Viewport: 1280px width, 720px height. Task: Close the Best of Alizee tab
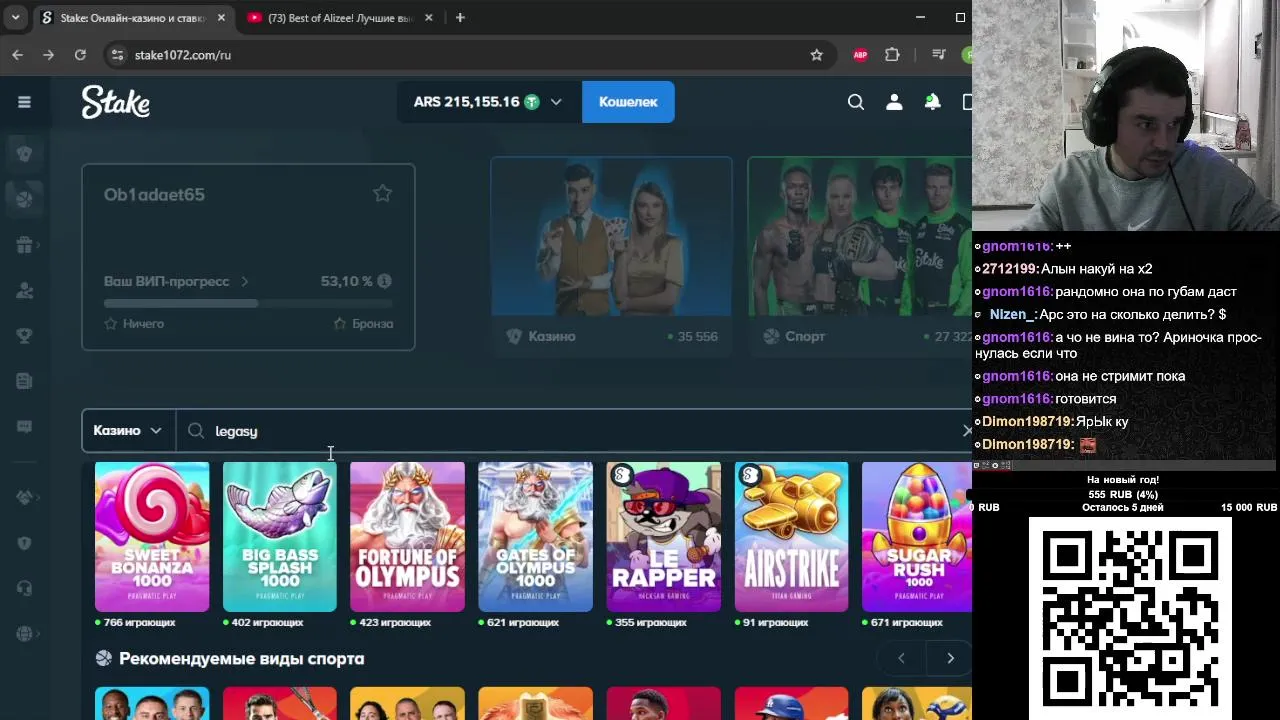tap(429, 18)
